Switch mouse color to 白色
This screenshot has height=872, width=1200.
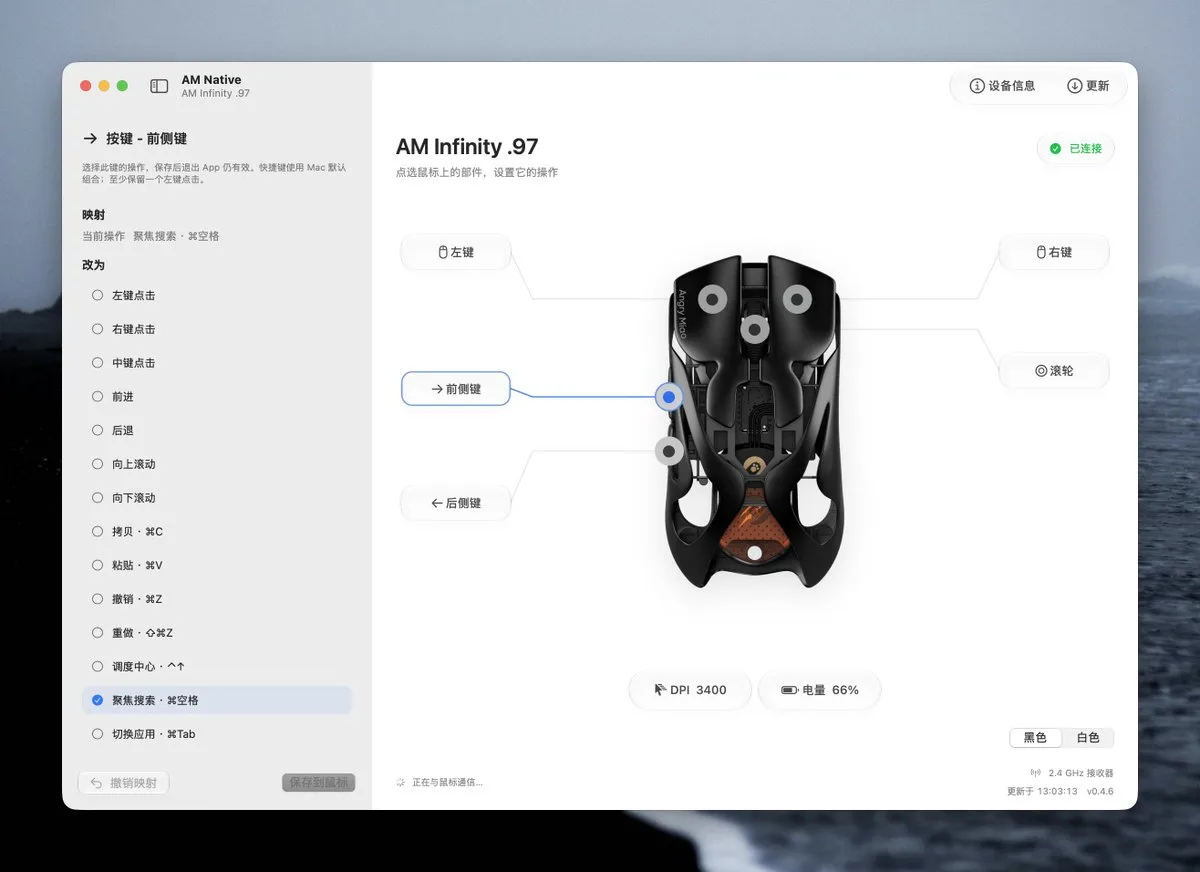click(1088, 738)
